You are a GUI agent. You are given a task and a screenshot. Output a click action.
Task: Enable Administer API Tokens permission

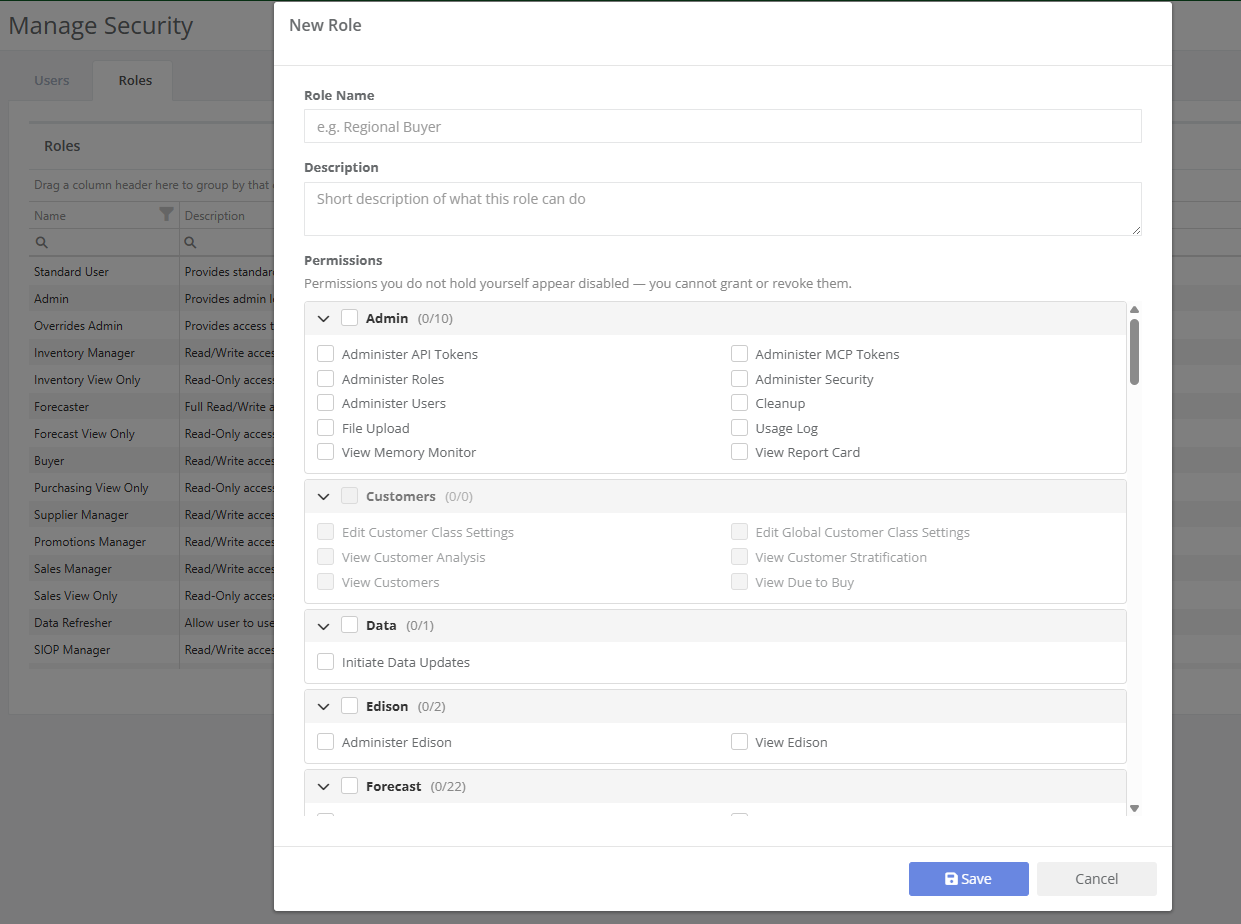coord(325,354)
